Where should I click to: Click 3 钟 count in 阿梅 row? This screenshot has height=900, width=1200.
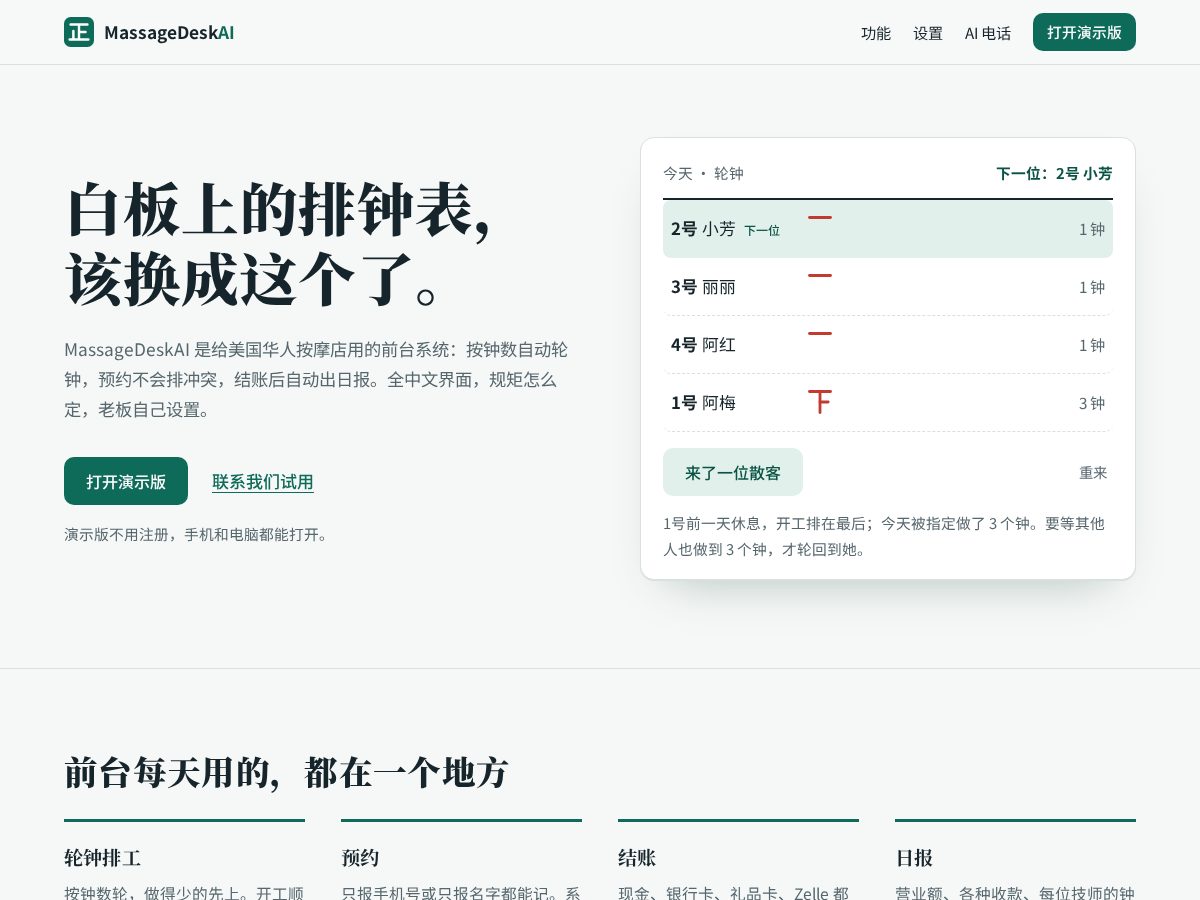[x=1092, y=403]
